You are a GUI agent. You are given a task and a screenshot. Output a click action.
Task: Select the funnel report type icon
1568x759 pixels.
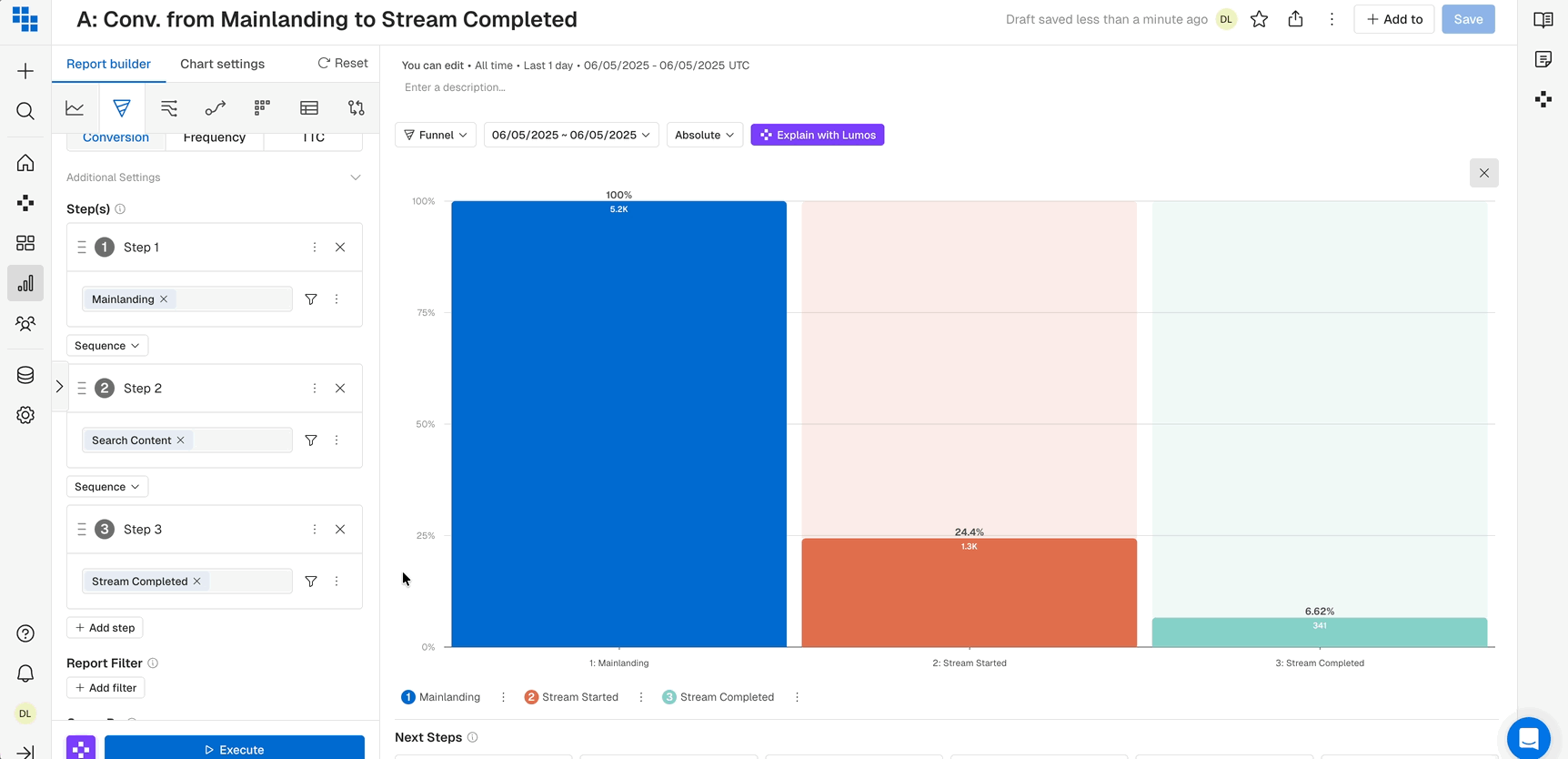pyautogui.click(x=122, y=108)
